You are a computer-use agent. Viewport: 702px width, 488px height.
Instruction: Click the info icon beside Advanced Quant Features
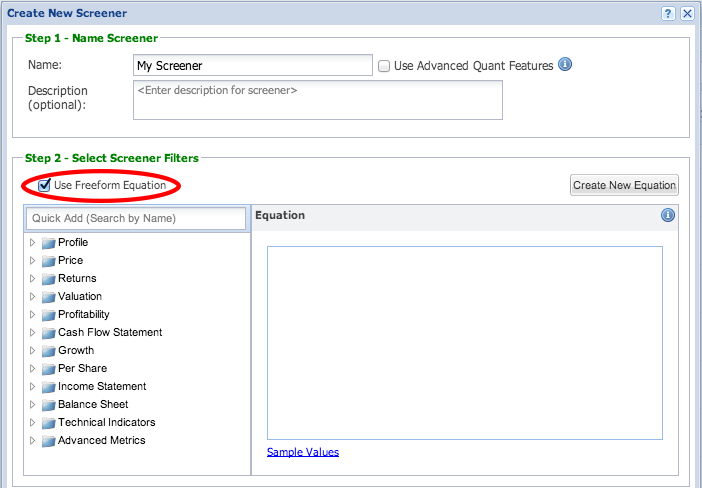pos(565,64)
